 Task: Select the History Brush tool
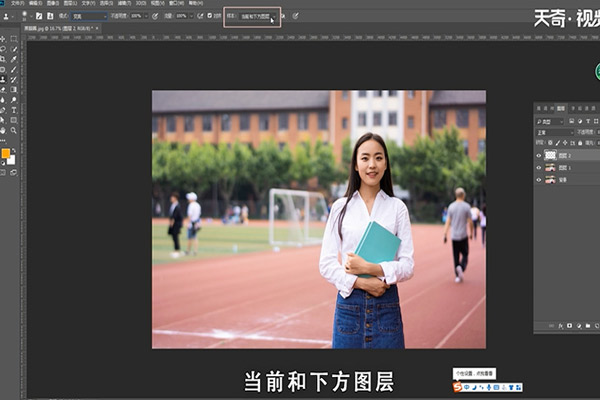pos(14,79)
